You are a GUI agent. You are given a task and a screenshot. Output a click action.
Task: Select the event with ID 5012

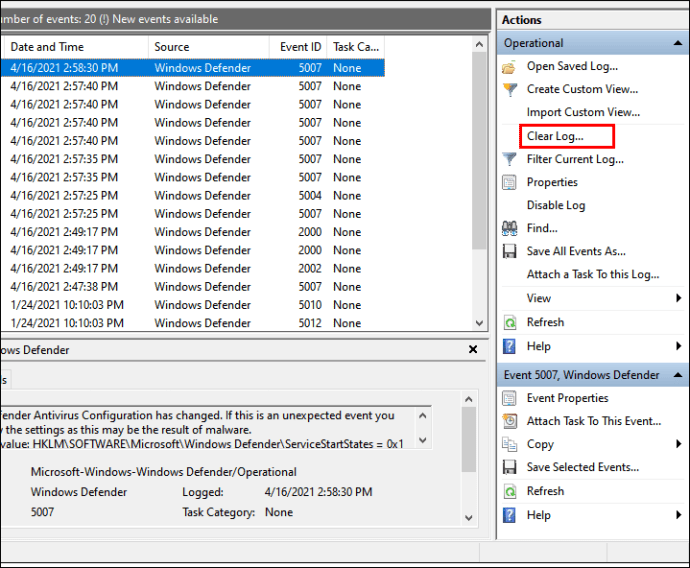pos(193,323)
